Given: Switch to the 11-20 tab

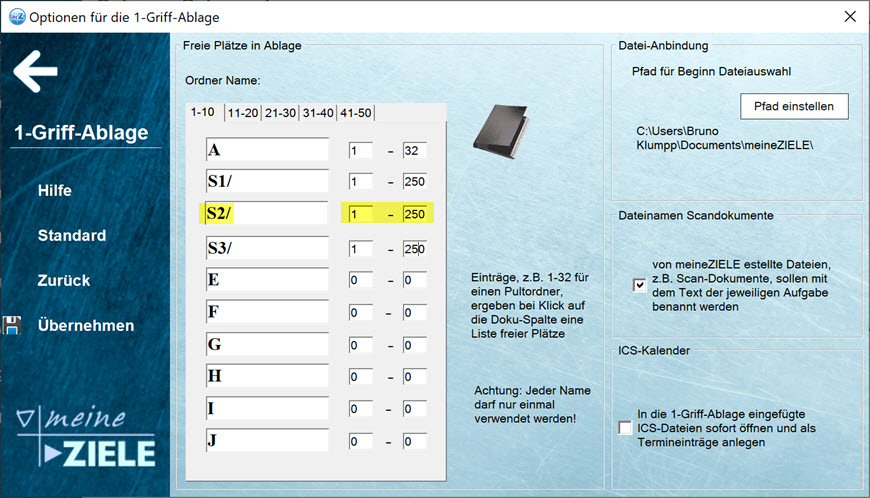Looking at the screenshot, I should coord(243,113).
